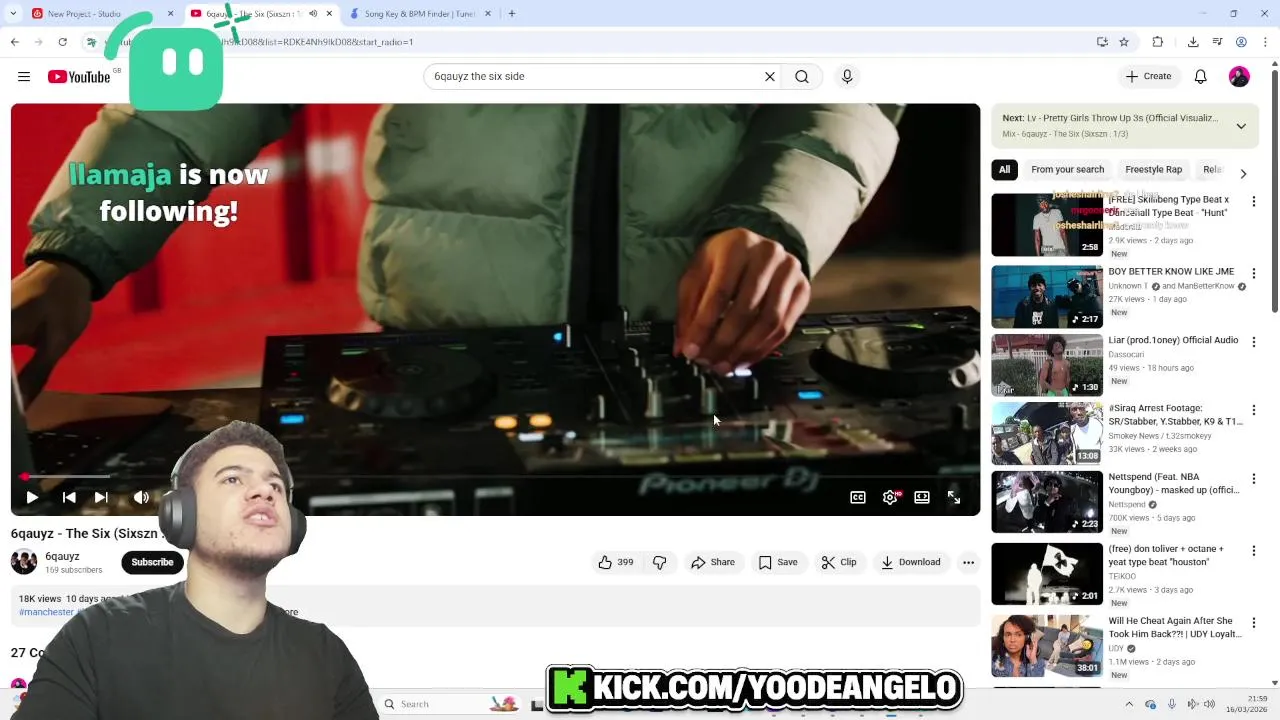This screenshot has width=1280, height=720.
Task: Open don toliver type beat houston title
Action: (1166, 555)
